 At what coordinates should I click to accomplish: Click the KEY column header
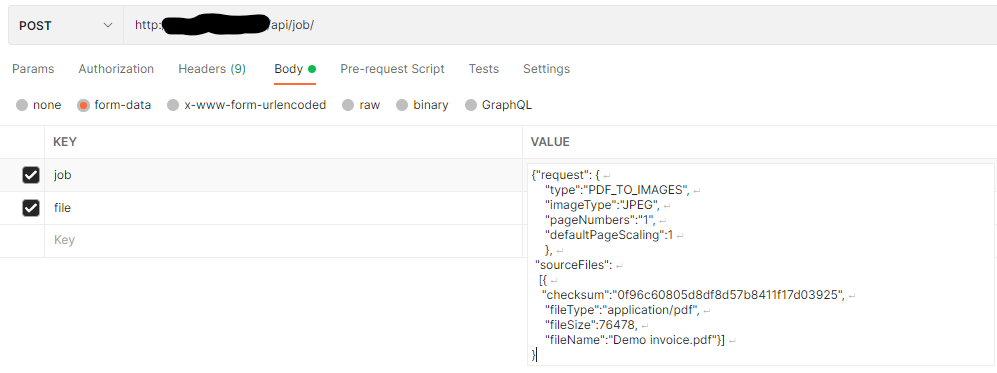65,142
